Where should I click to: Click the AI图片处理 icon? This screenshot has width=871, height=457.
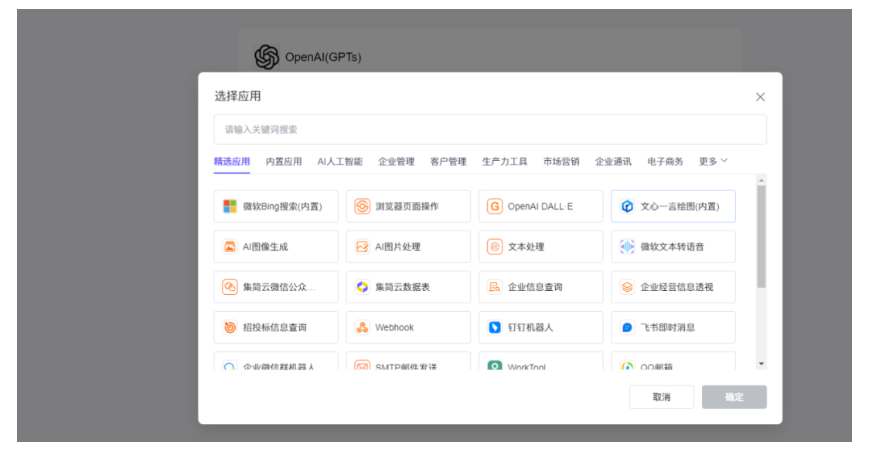click(362, 247)
